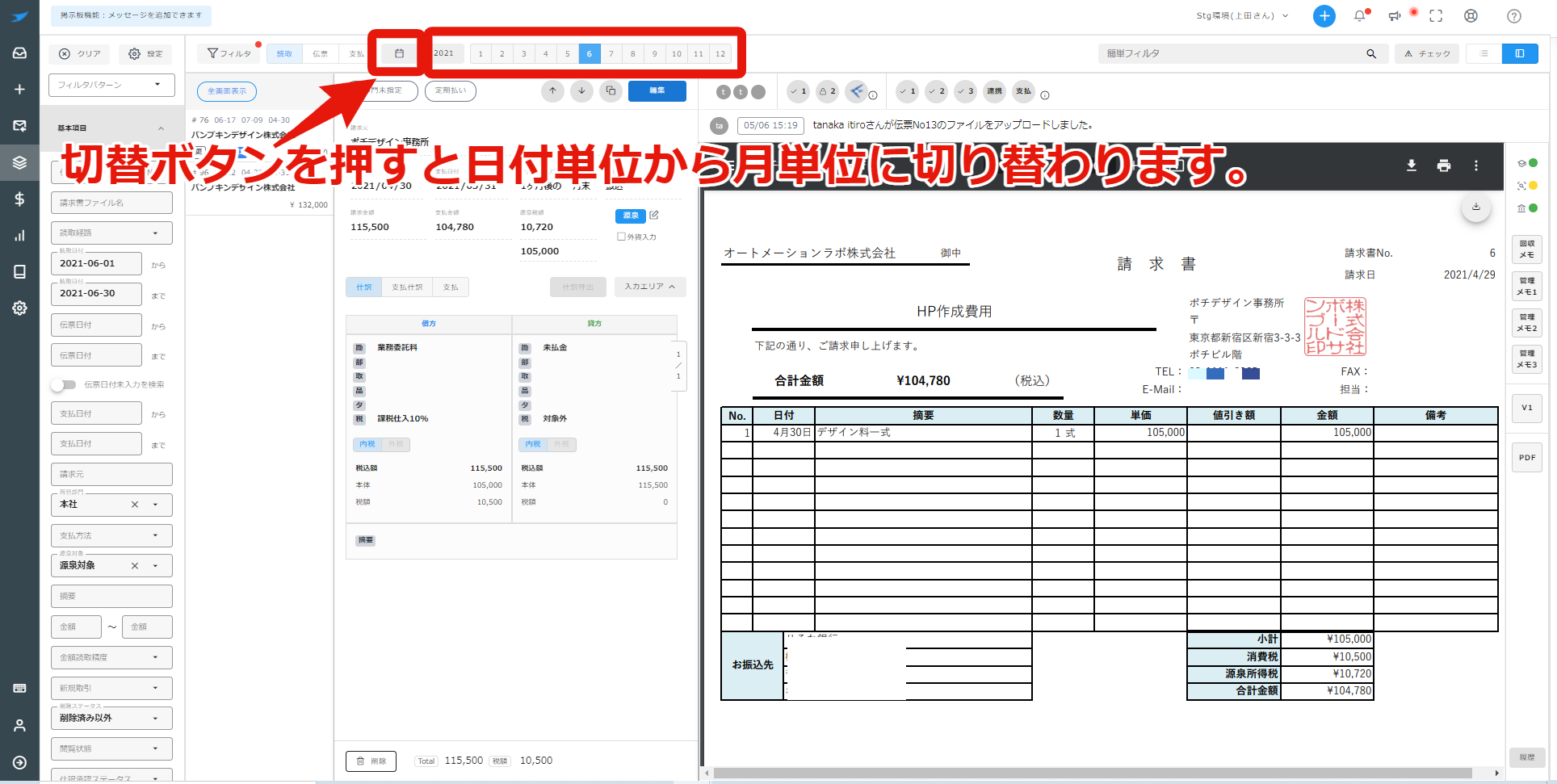Download the invoice with download icon

pyautogui.click(x=1412, y=166)
